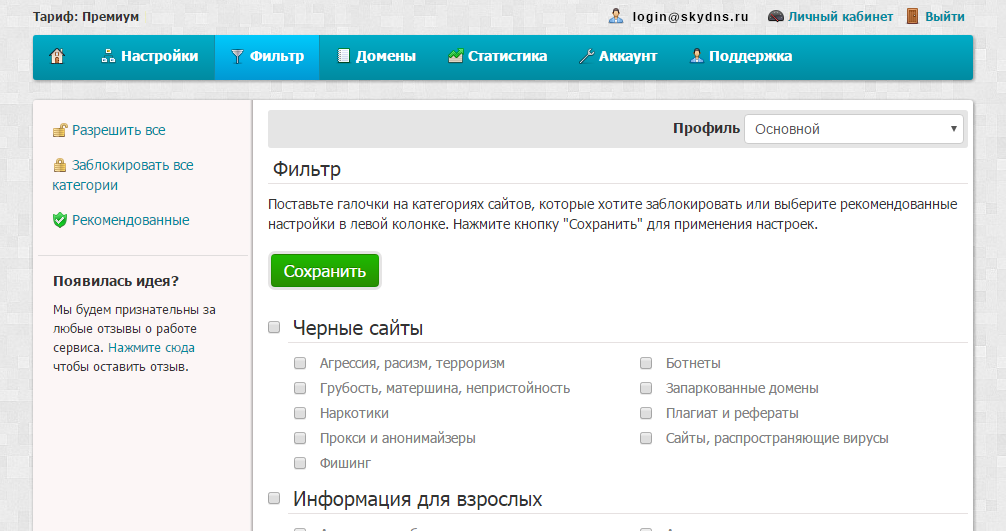Open the Профиль dropdown showing Основной
The image size is (1006, 531).
(853, 129)
